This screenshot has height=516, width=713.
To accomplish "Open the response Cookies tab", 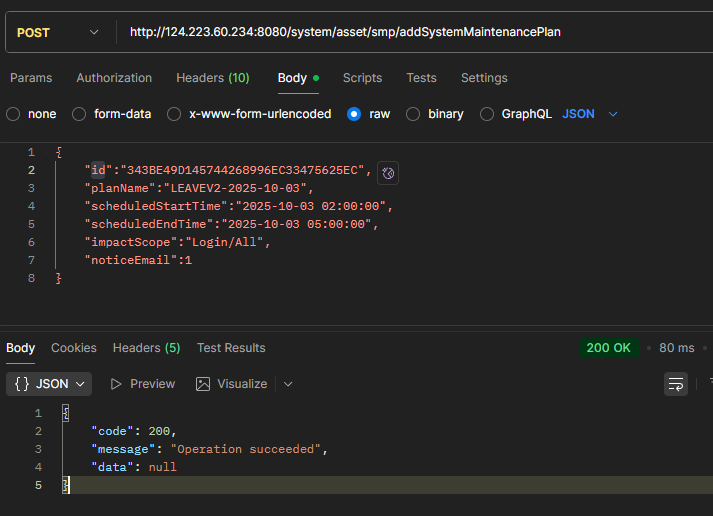I will tap(74, 348).
